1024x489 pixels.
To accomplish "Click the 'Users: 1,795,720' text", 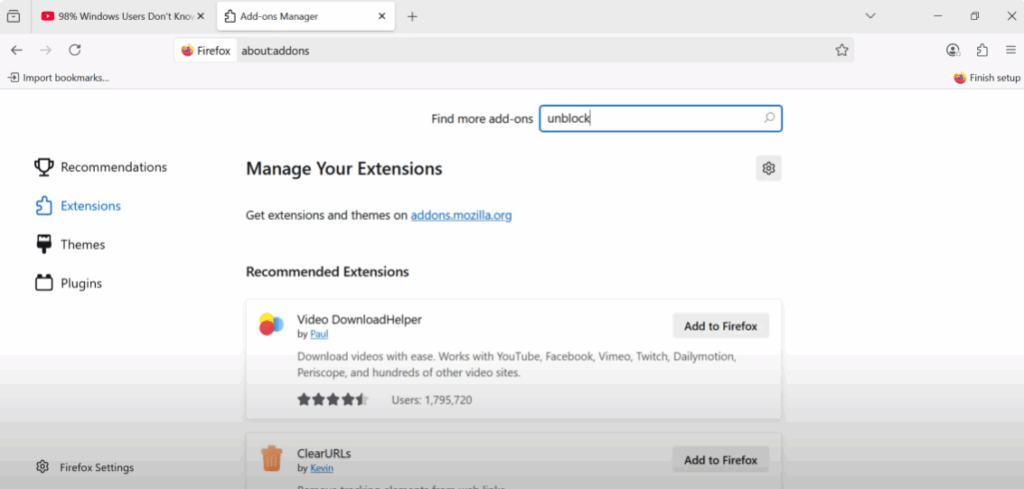I will point(432,400).
